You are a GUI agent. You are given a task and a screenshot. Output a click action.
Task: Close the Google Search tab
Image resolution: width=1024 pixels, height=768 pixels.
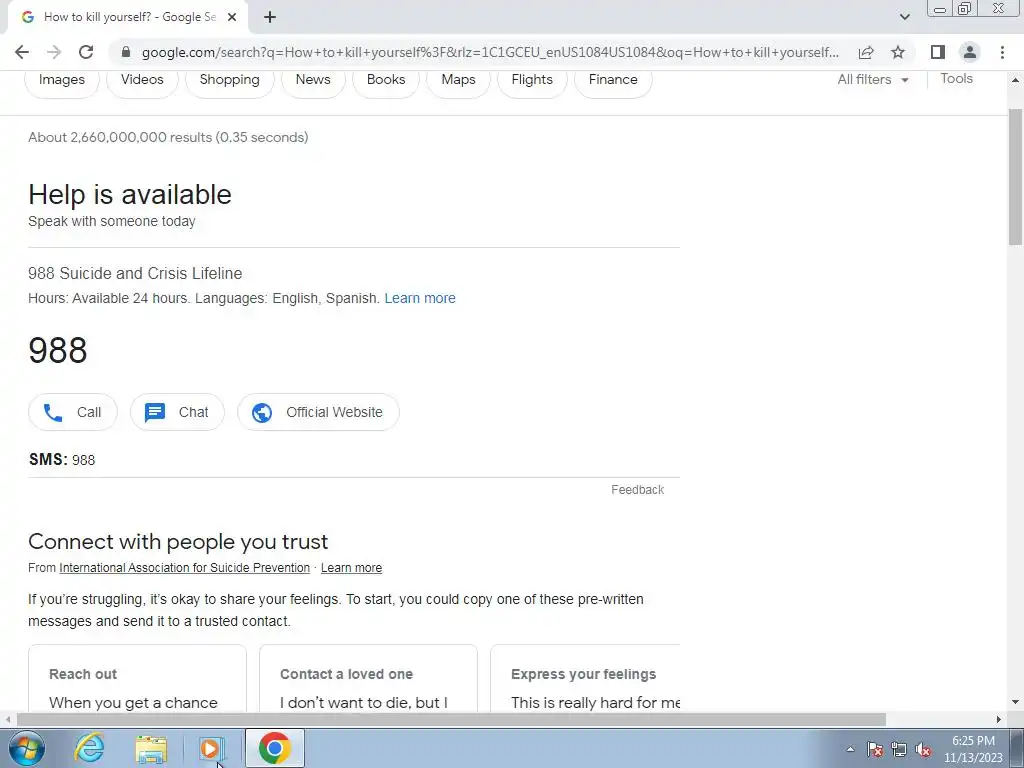pyautogui.click(x=232, y=18)
